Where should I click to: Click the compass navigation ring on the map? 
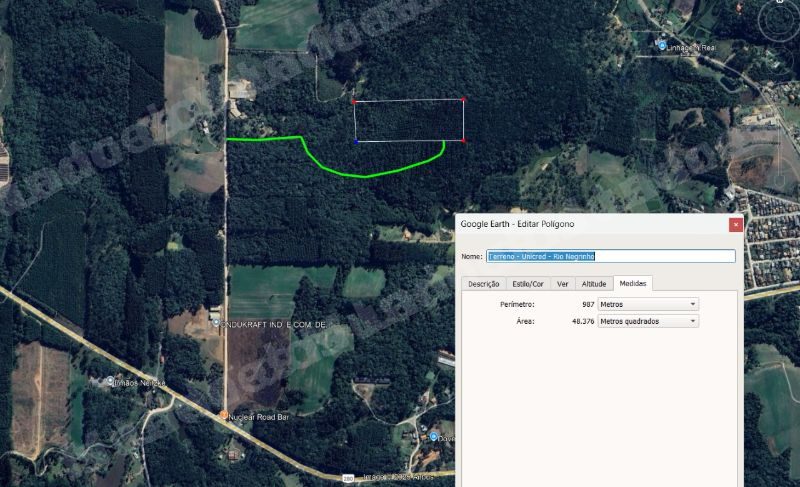tap(779, 20)
